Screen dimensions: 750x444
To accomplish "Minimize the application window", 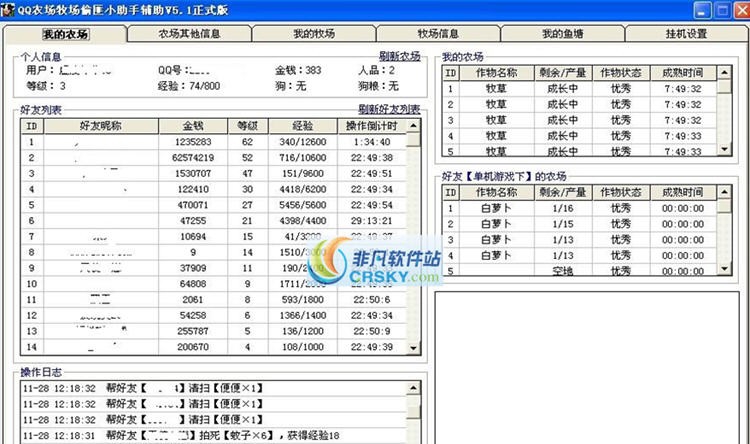I will pyautogui.click(x=702, y=10).
